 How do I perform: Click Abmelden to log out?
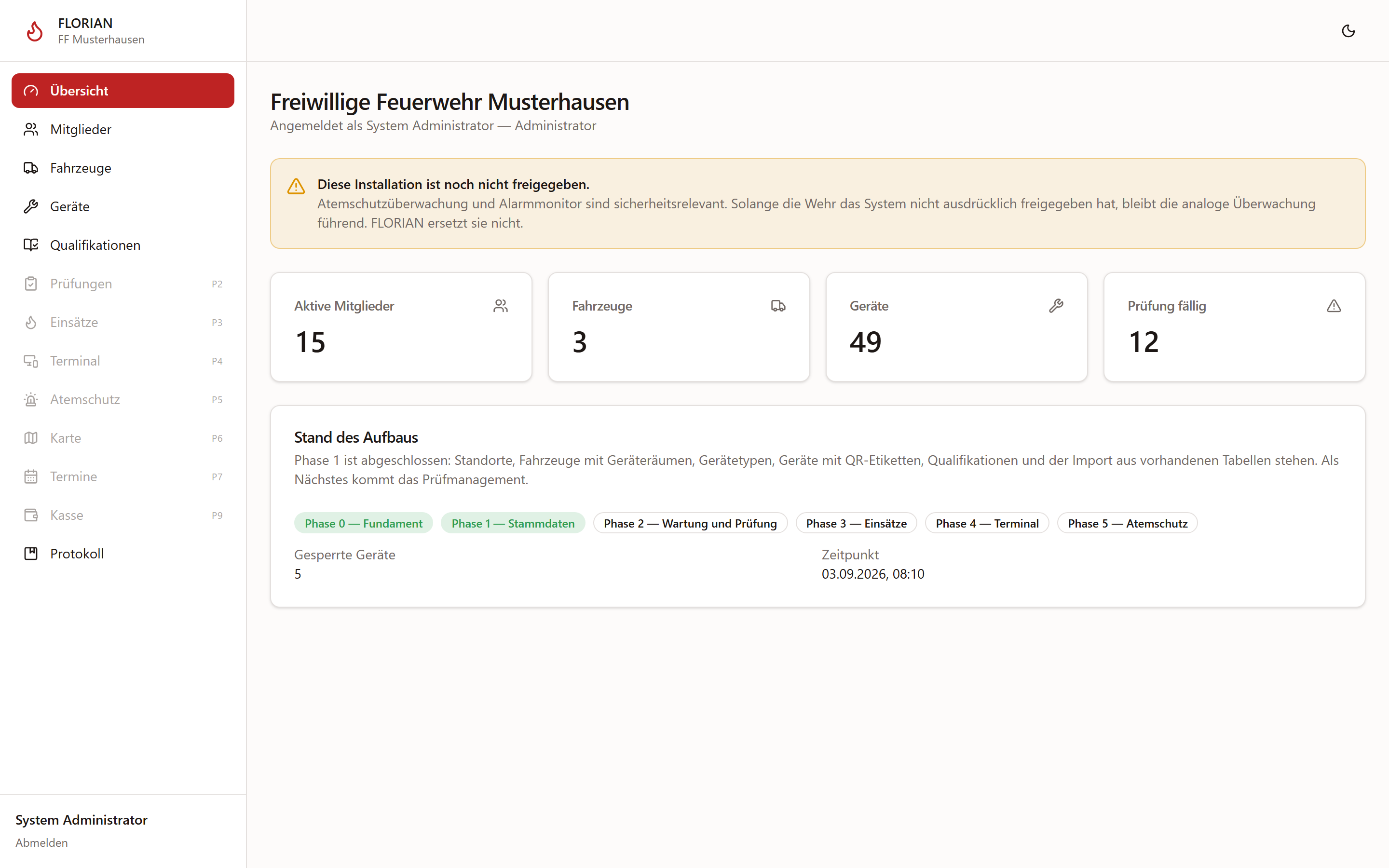(x=41, y=842)
